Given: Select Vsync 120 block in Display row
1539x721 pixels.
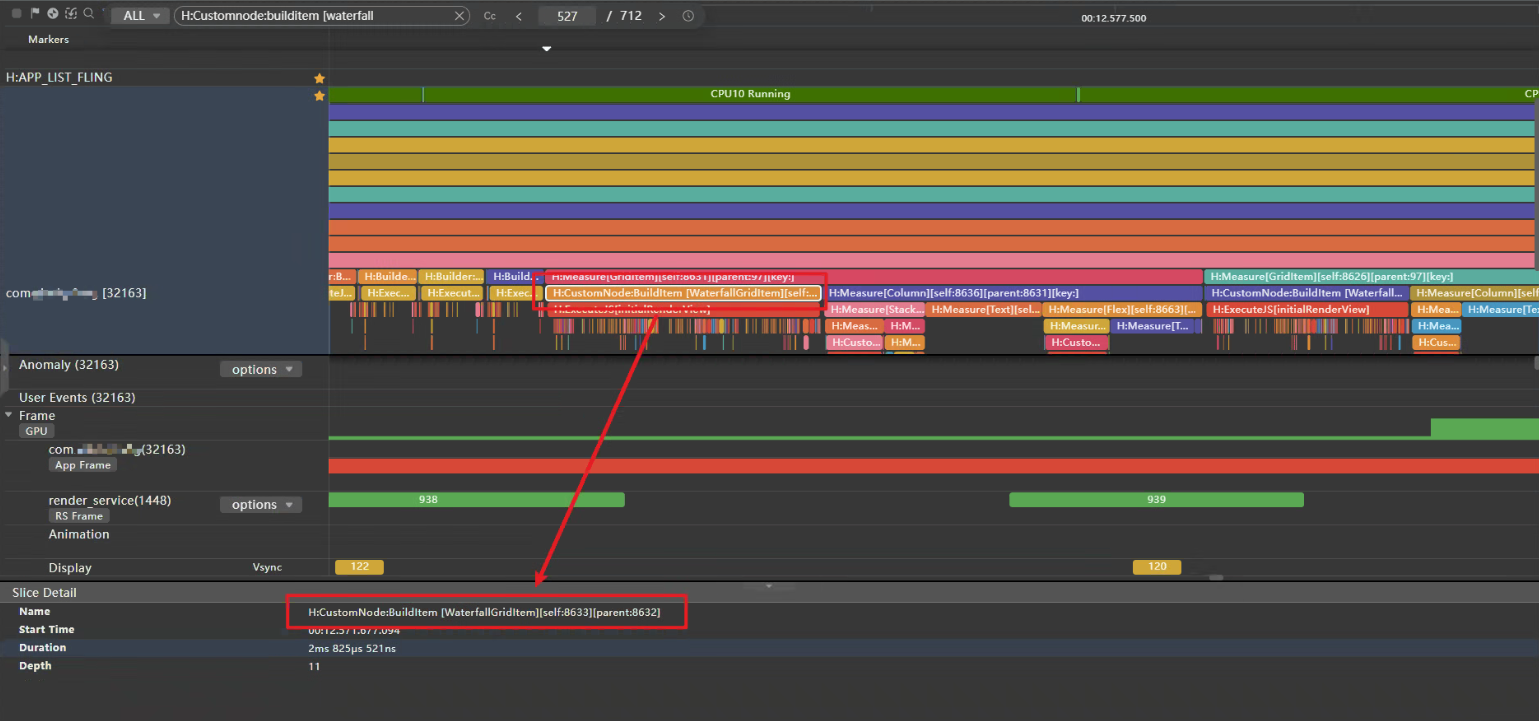Looking at the screenshot, I should (1156, 567).
